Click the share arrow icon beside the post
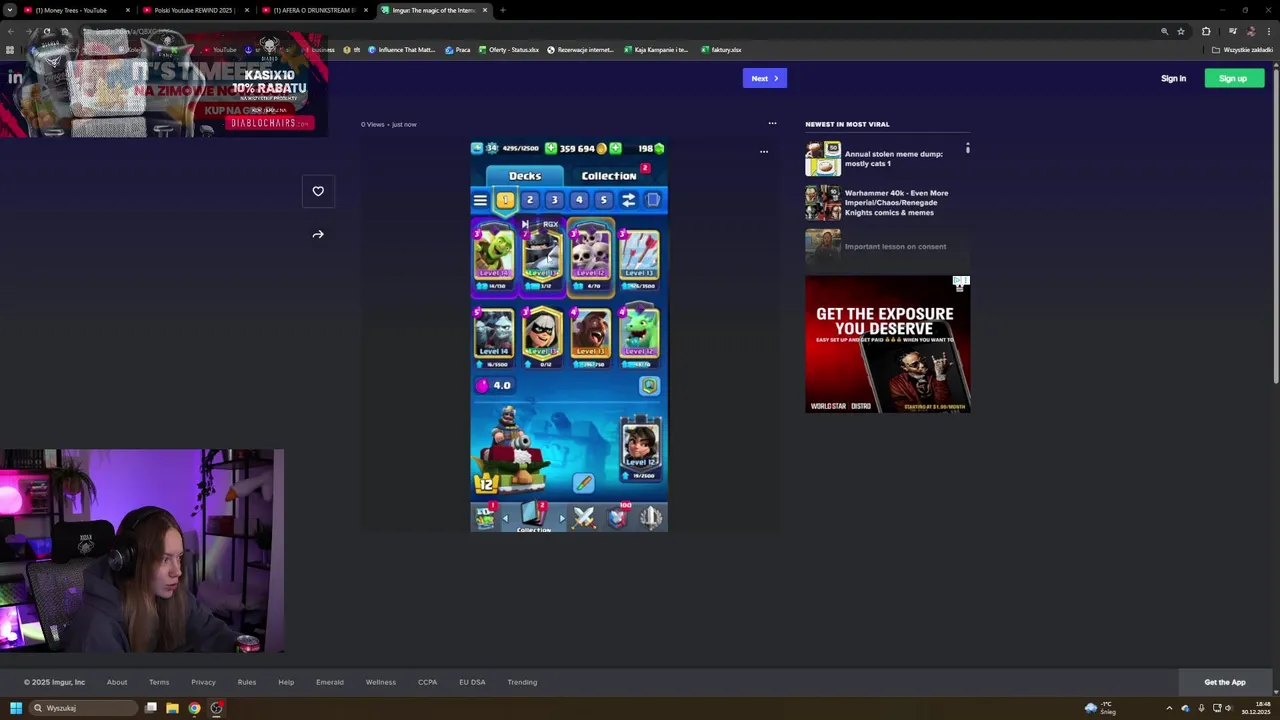Screen dimensions: 1280x720 click(318, 234)
